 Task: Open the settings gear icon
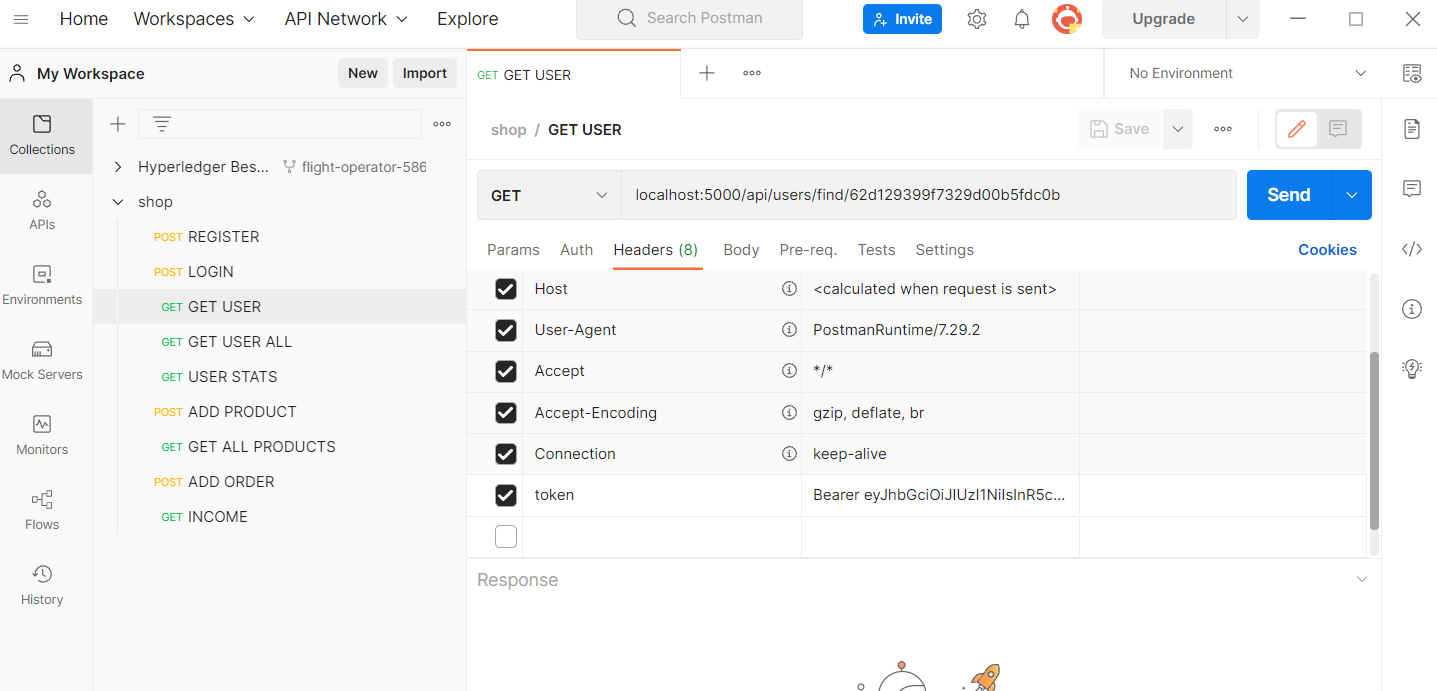977,19
